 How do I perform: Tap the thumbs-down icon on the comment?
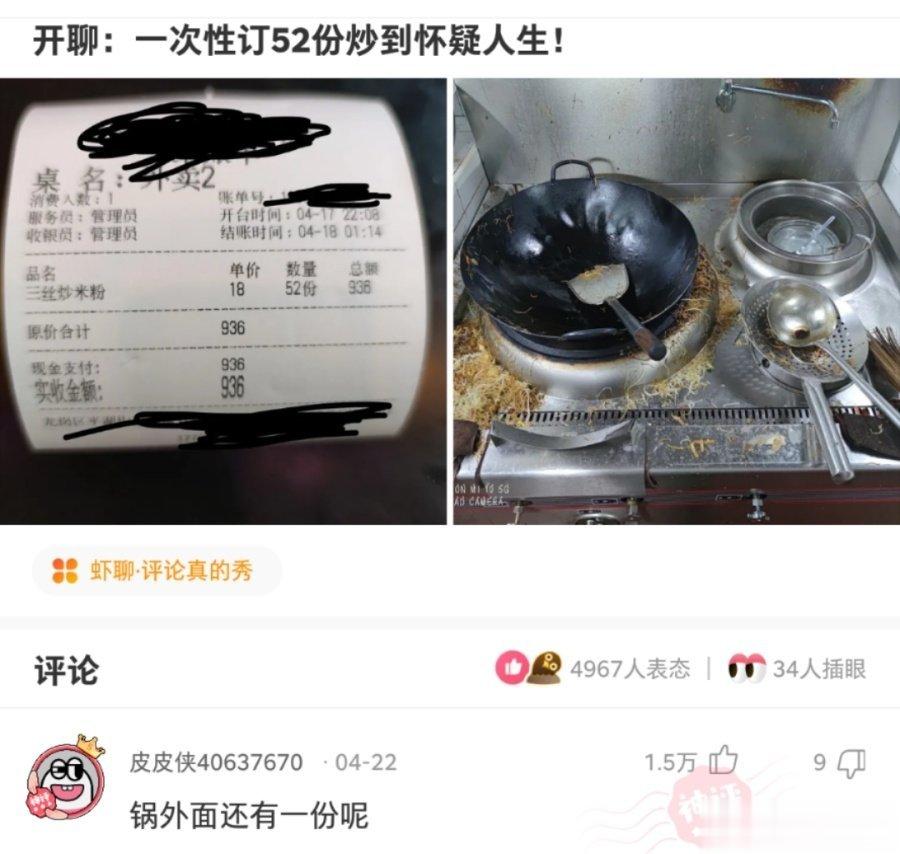pyautogui.click(x=851, y=763)
